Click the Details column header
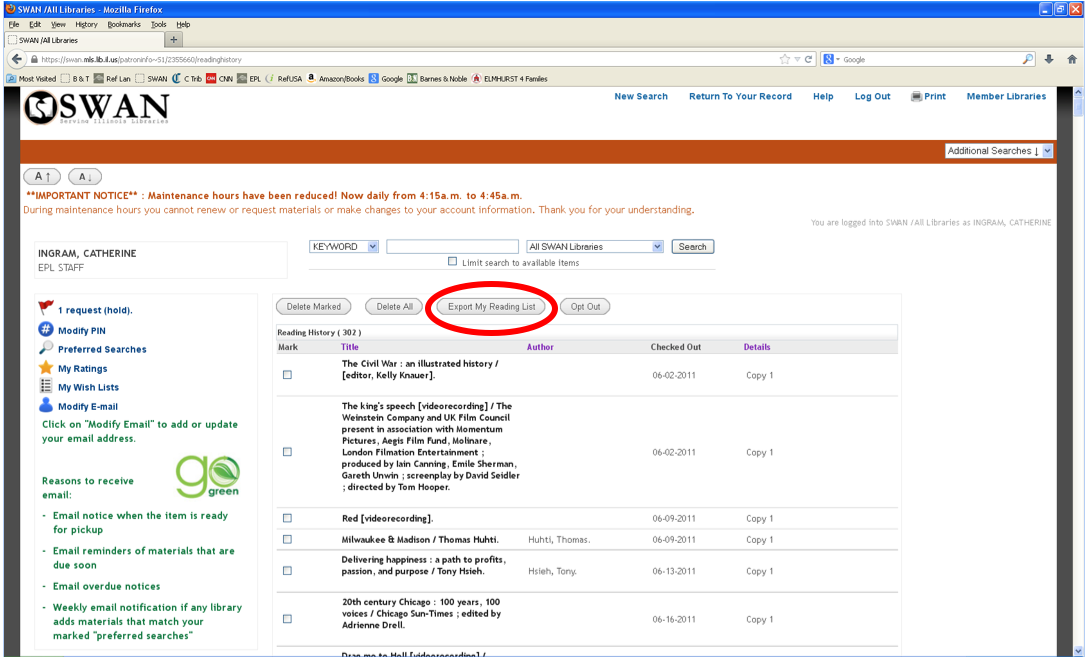This screenshot has width=1086, height=657. 757,347
